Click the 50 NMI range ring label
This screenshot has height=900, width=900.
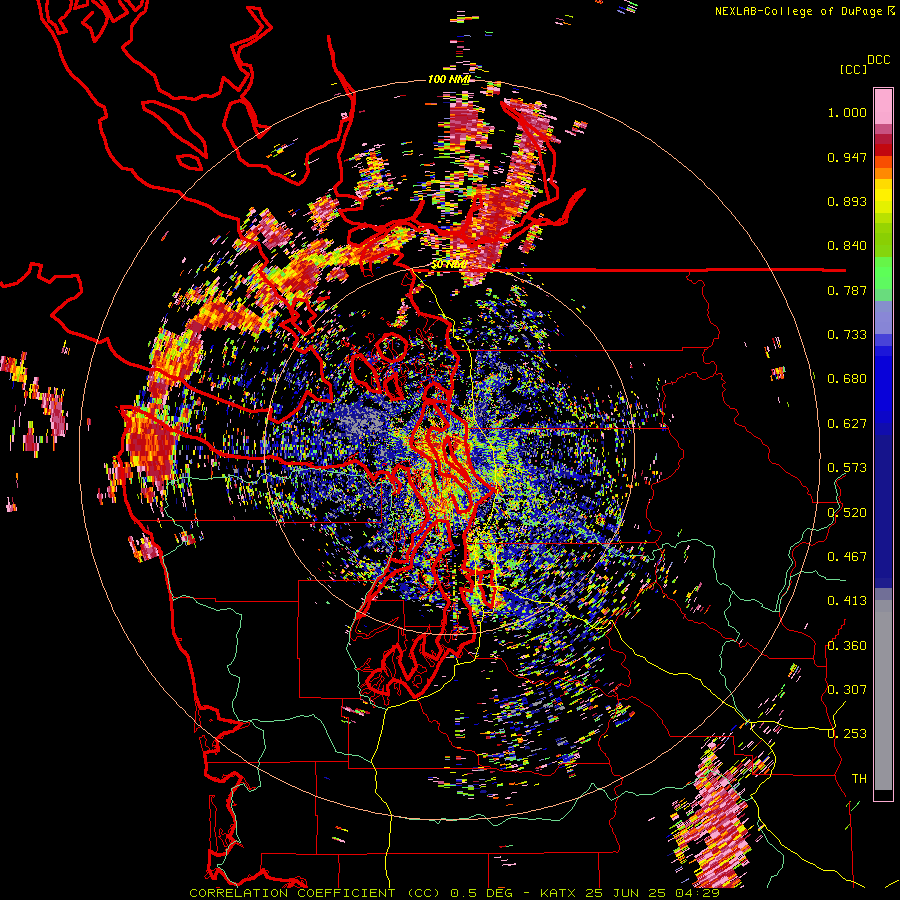tap(448, 265)
